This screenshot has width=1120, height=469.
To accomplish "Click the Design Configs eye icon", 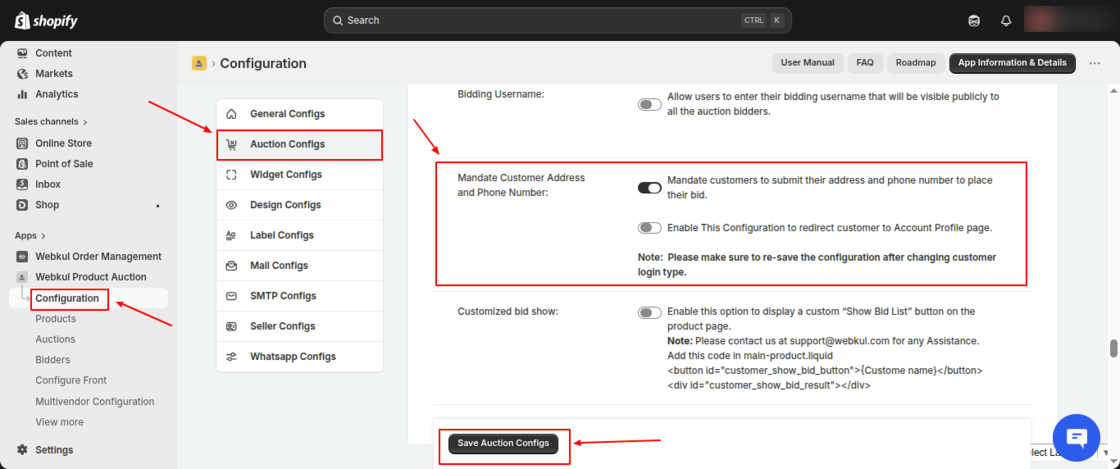I will 231,205.
